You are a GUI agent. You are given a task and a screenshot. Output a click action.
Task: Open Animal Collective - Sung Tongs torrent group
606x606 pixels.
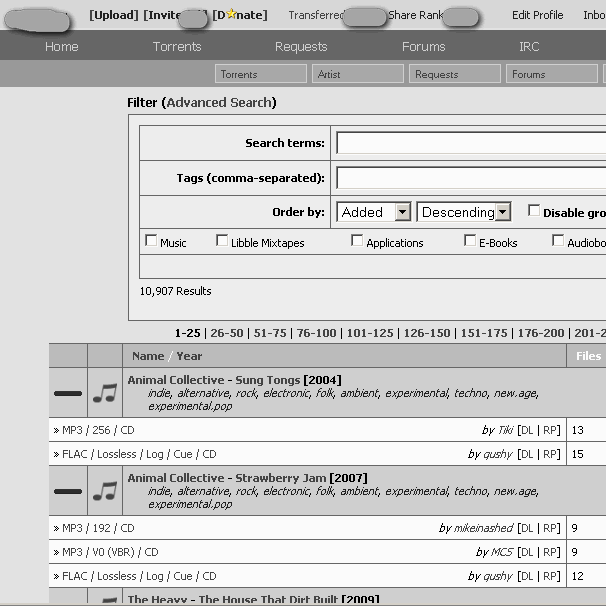coord(214,380)
